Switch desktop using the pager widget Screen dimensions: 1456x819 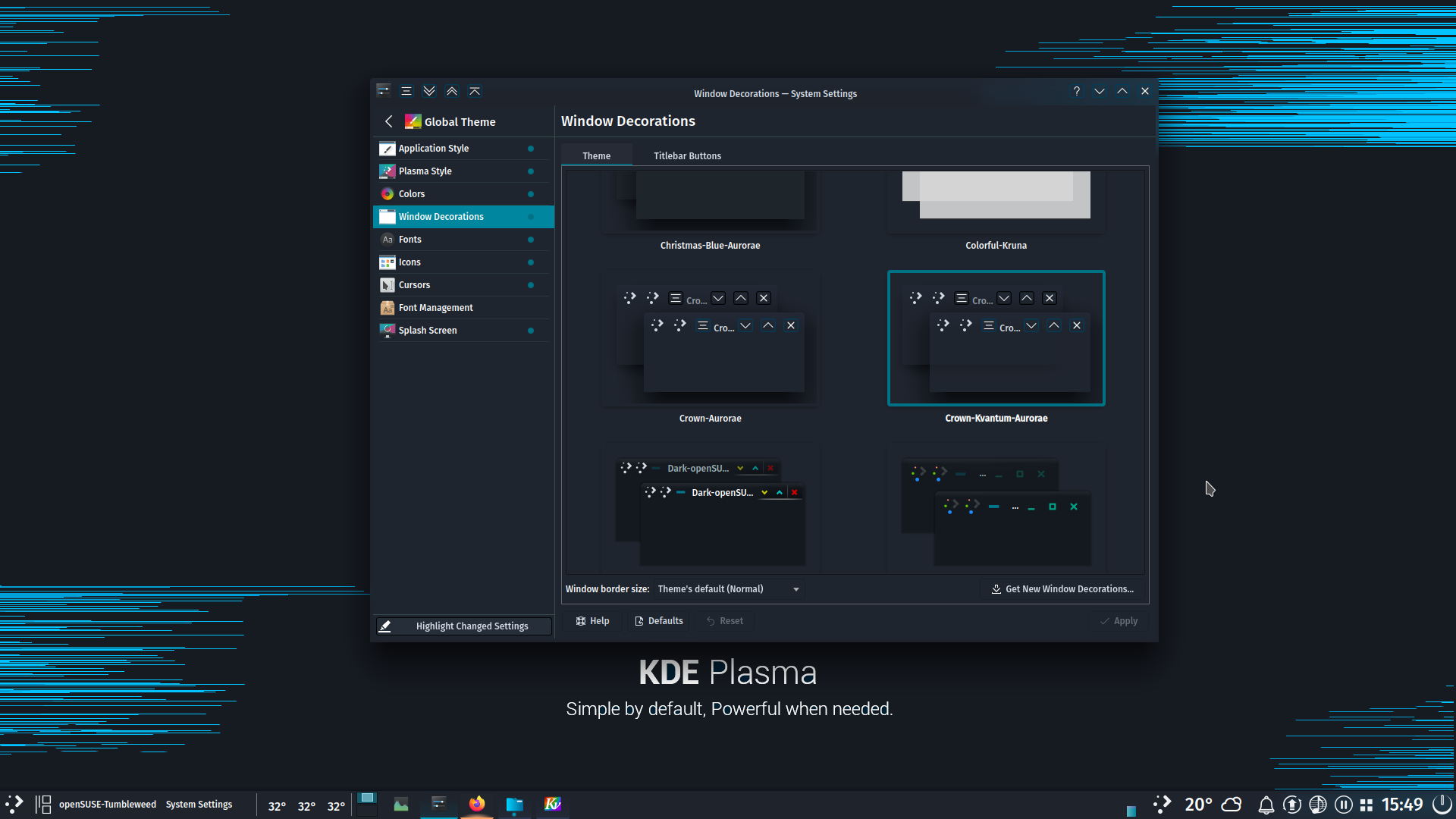[x=367, y=804]
